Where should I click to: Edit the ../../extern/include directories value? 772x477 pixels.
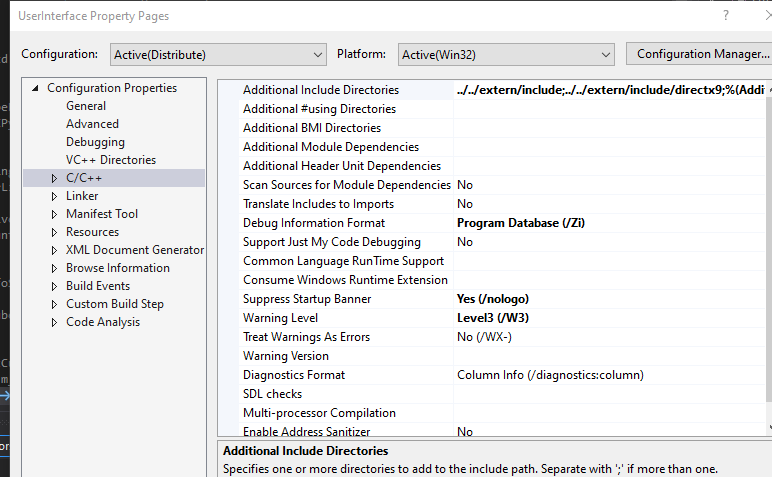[x=610, y=90]
